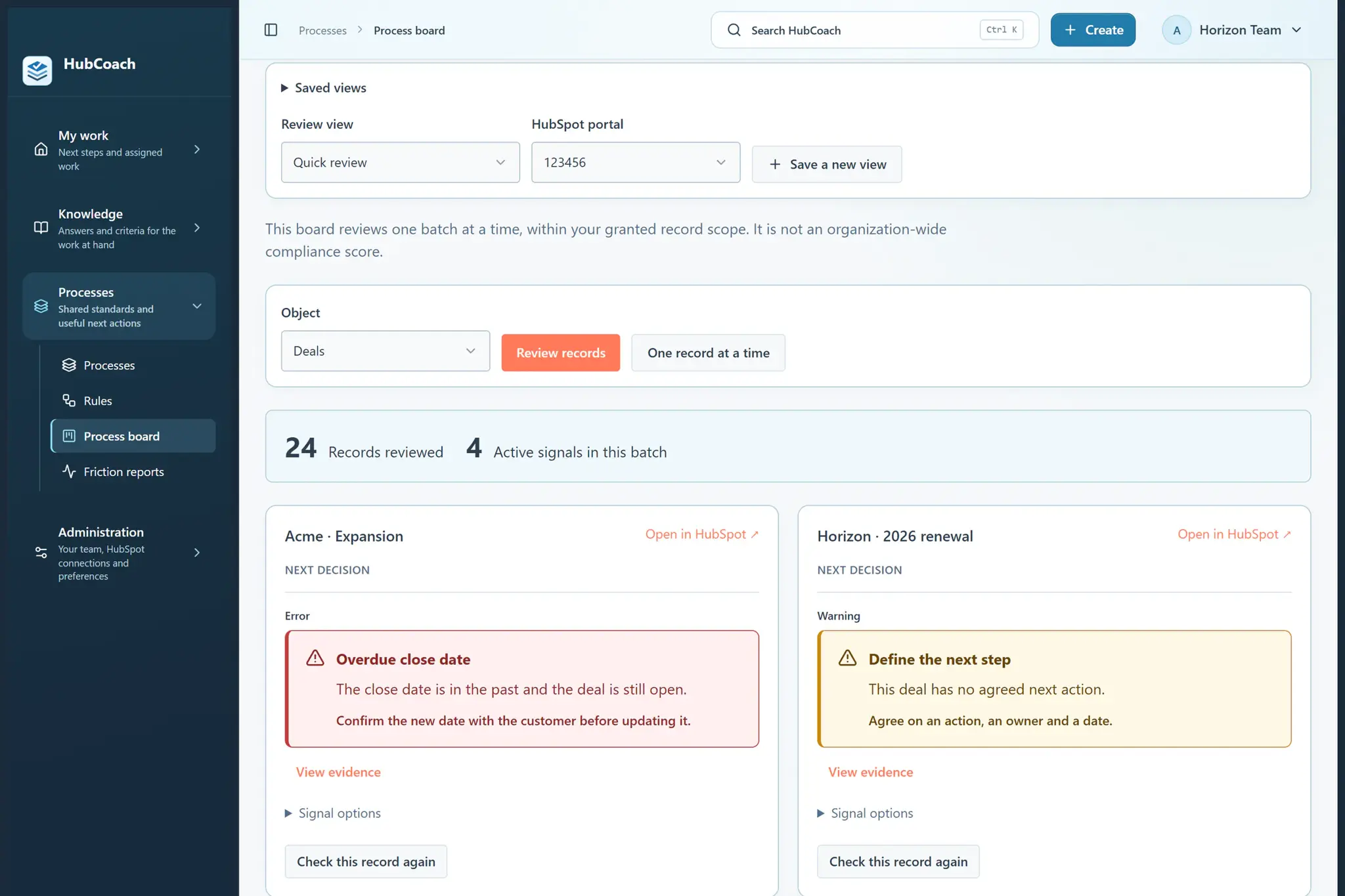Collapse the Processes sidebar section chevron
Screen dimensions: 1345x896
[x=196, y=307]
